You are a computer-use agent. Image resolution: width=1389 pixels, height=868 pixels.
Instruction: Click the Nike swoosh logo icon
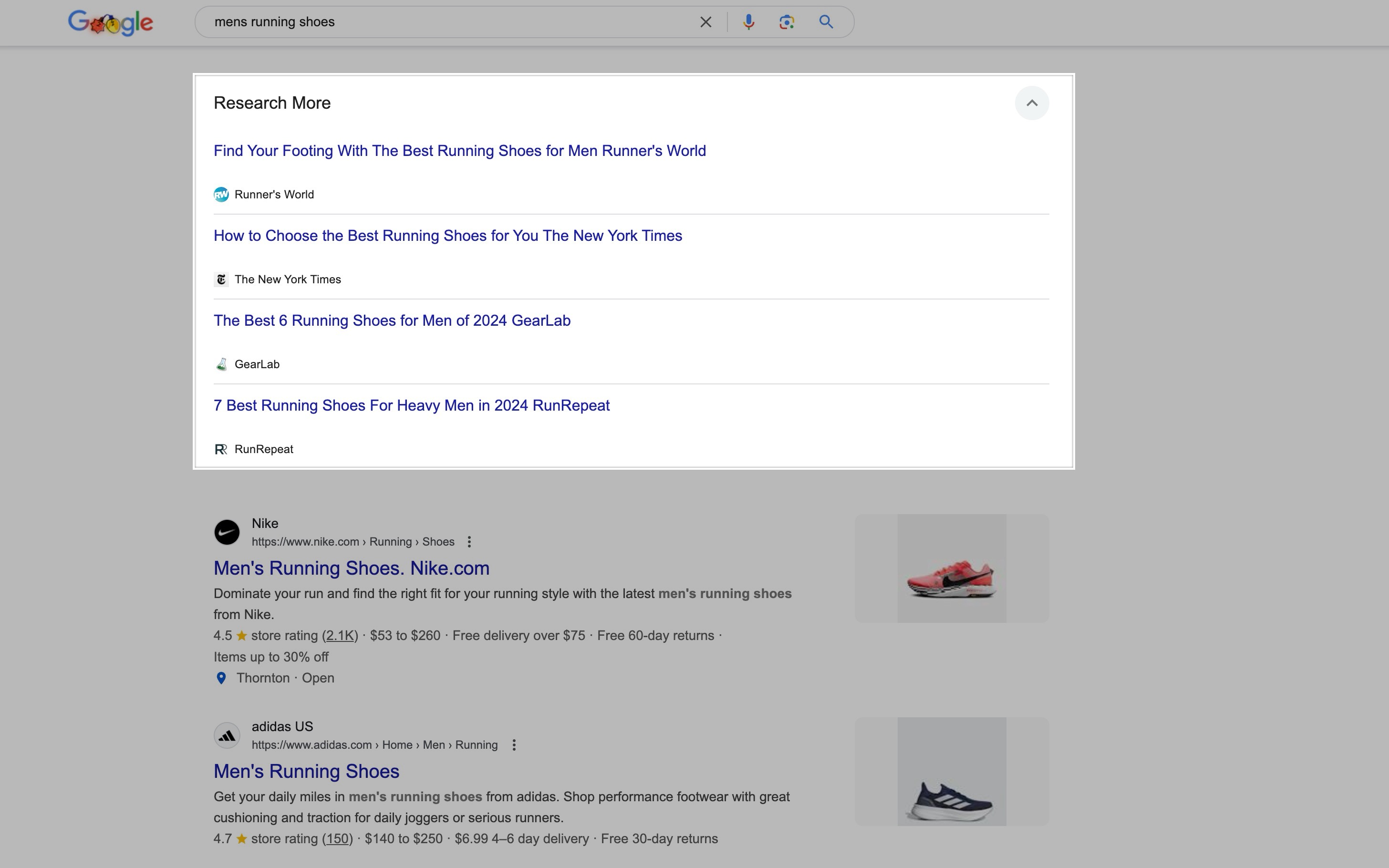[x=227, y=532]
